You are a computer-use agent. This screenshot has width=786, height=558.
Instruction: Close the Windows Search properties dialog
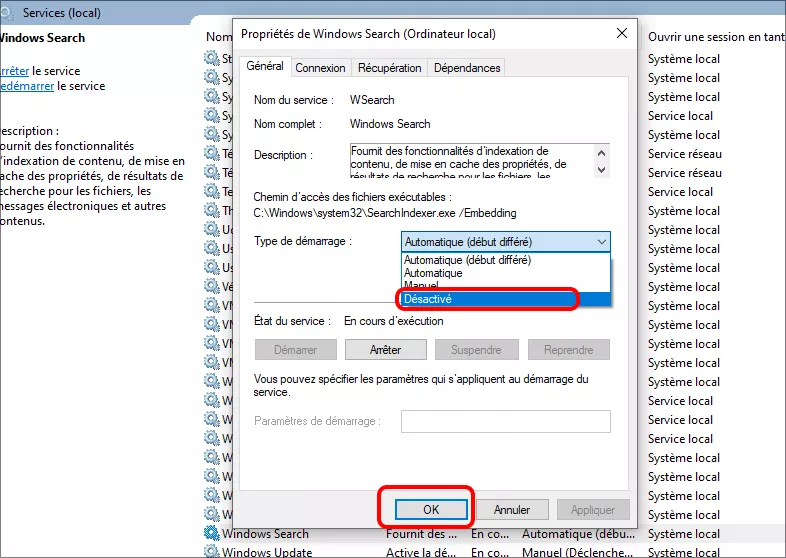pyautogui.click(x=622, y=34)
